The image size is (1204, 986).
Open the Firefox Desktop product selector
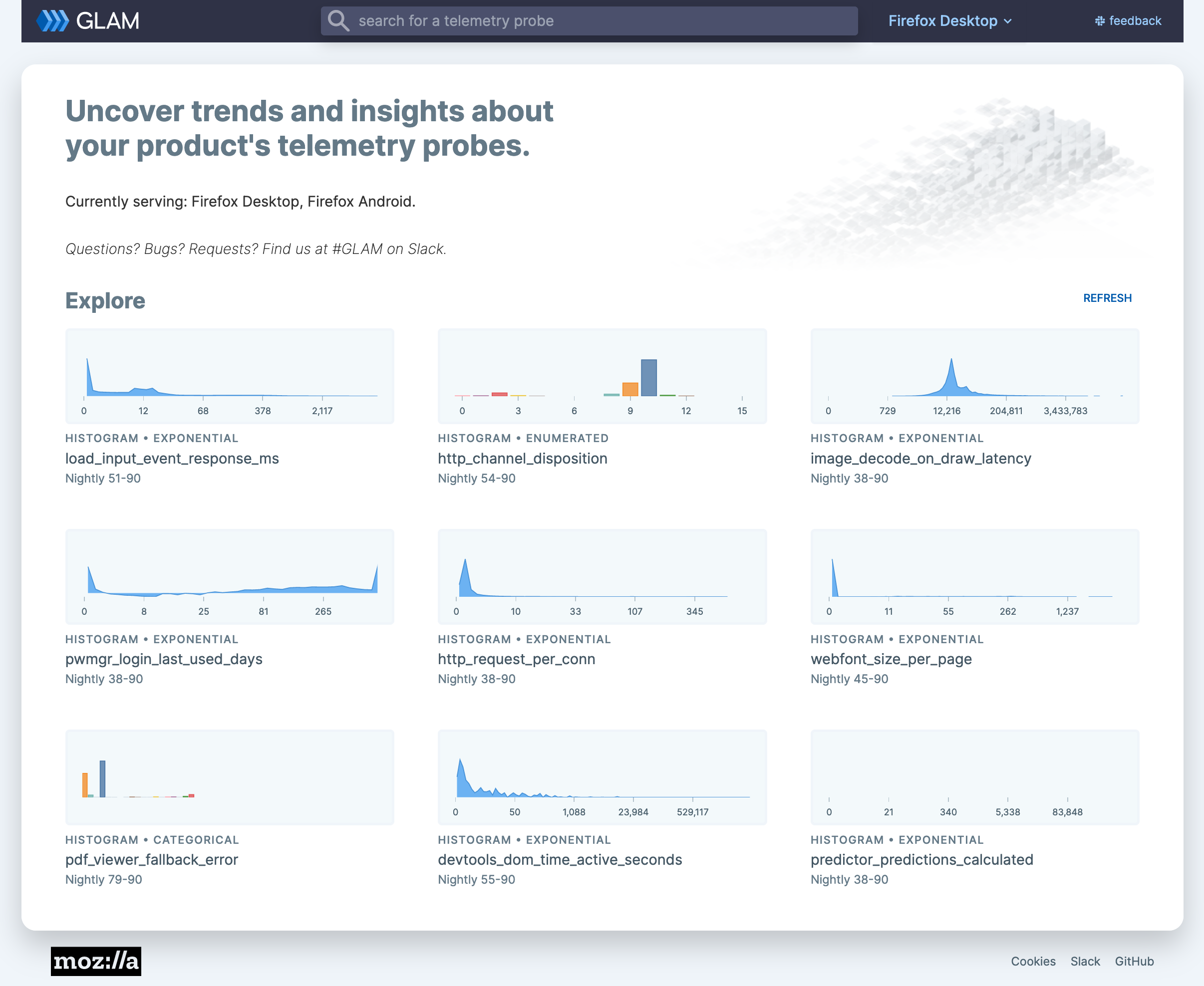(942, 21)
